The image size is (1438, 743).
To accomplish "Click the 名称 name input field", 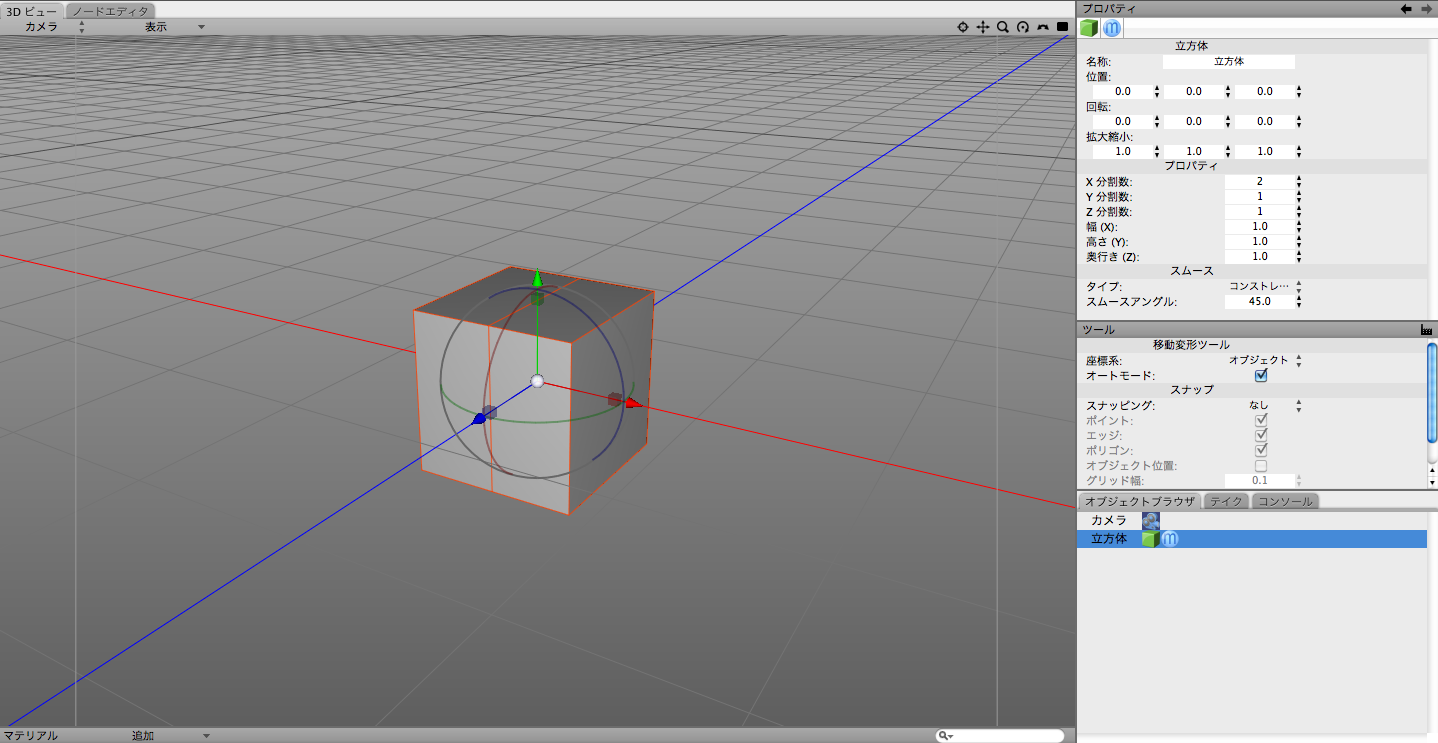I will (1228, 61).
